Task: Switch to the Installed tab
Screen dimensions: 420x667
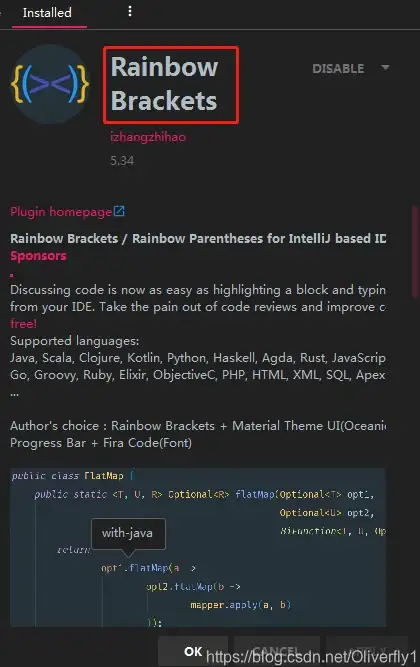Action: point(47,13)
